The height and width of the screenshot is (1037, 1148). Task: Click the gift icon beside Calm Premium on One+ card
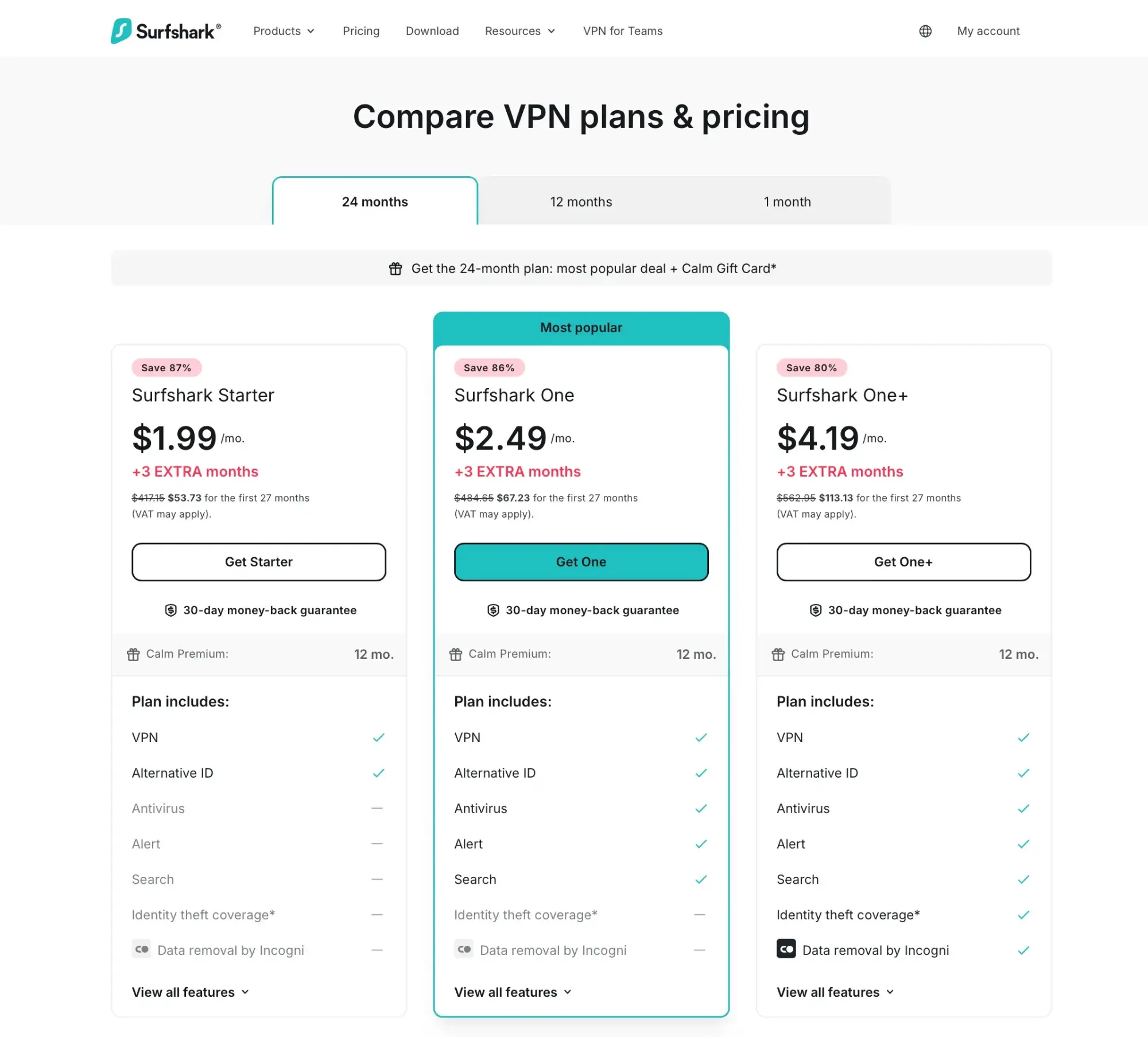coord(778,654)
